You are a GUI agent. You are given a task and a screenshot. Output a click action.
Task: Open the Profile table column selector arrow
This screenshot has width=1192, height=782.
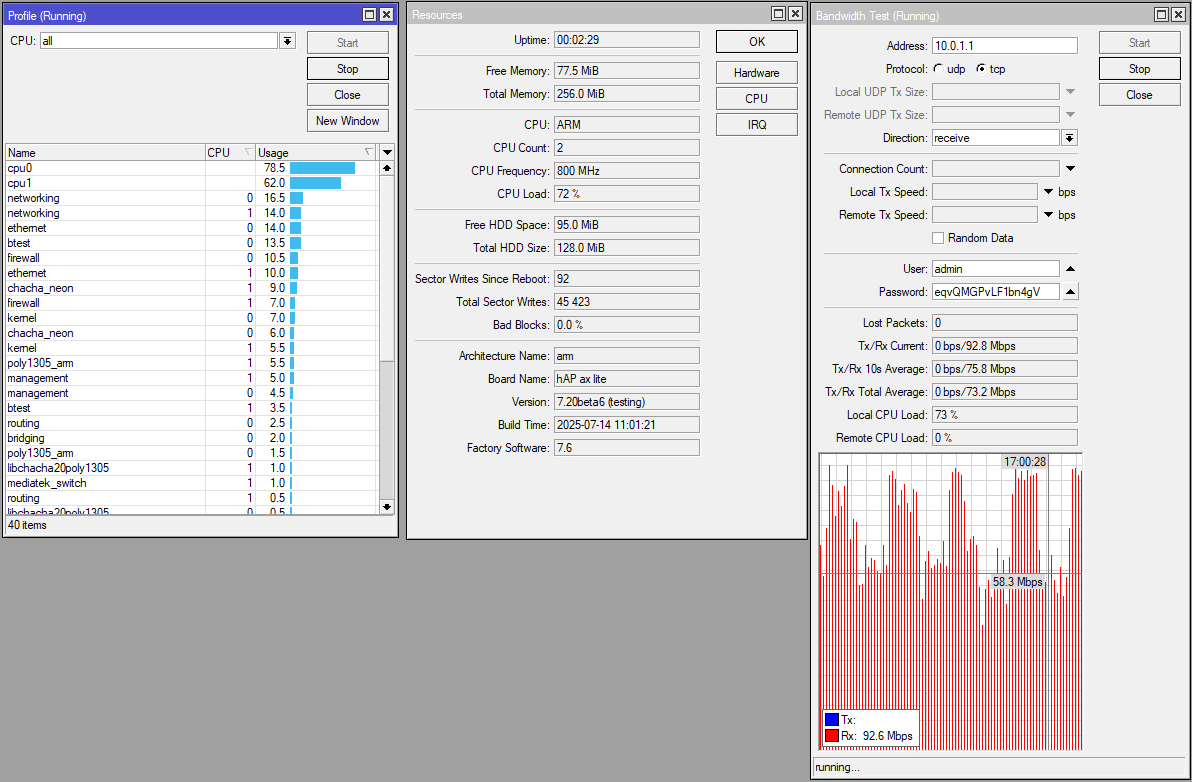pos(388,152)
